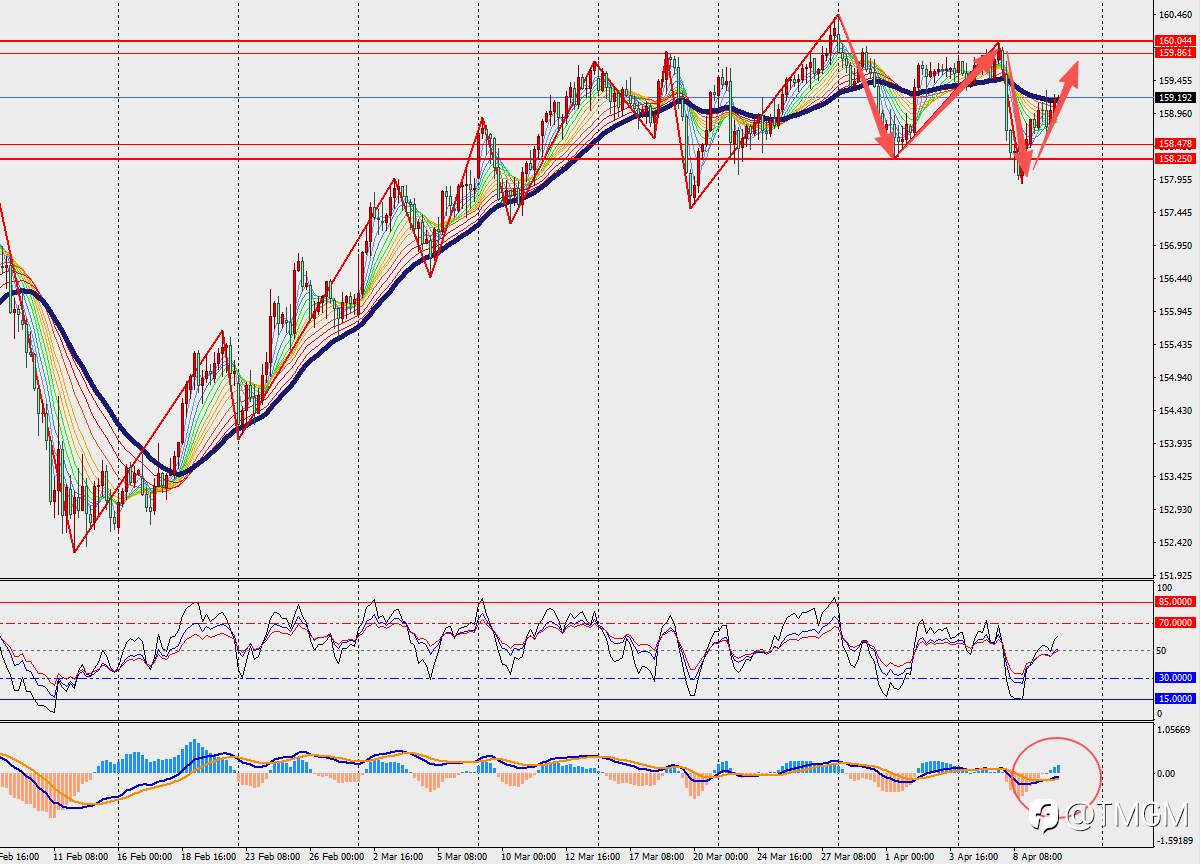The width and height of the screenshot is (1201, 864).
Task: Select the 1 Apr 00:00 time label
Action: pos(910,857)
